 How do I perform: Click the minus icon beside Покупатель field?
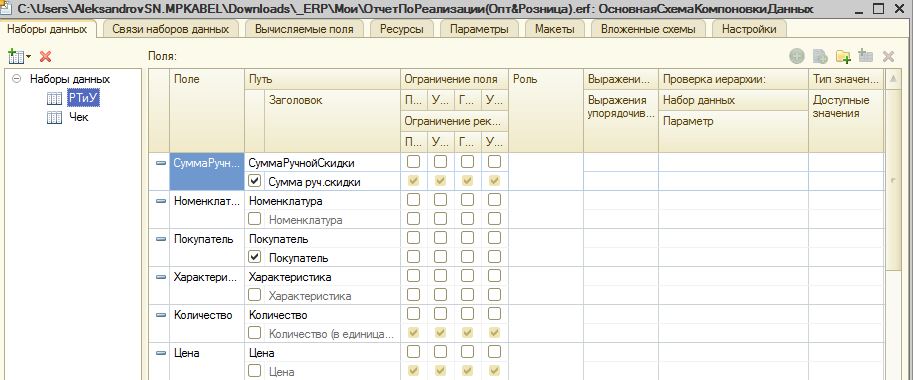tap(161, 239)
